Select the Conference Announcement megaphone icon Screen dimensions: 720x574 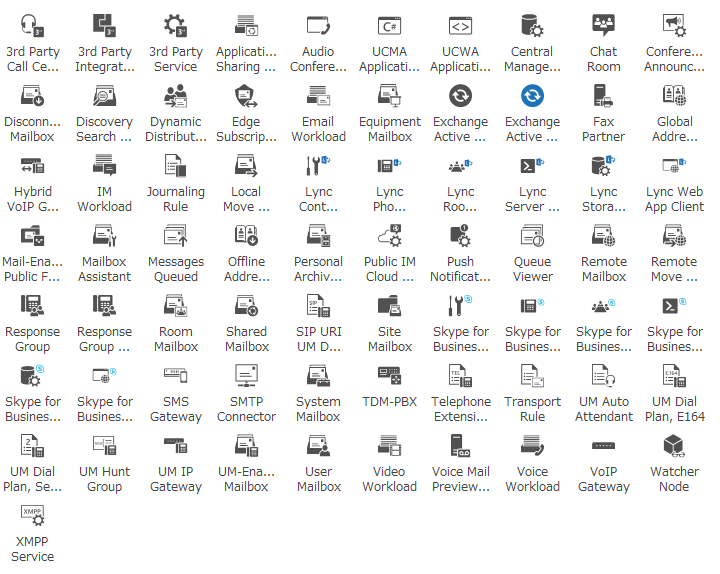point(675,25)
